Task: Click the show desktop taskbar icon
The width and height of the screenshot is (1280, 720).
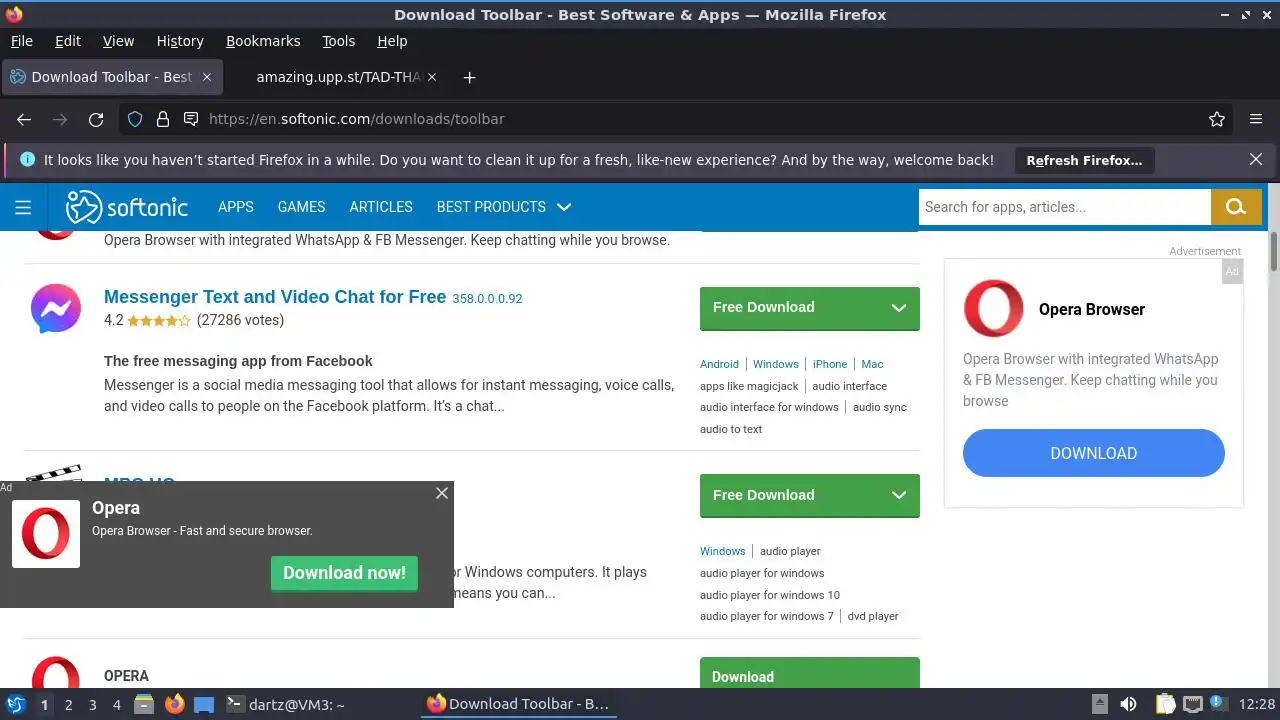Action: click(204, 704)
